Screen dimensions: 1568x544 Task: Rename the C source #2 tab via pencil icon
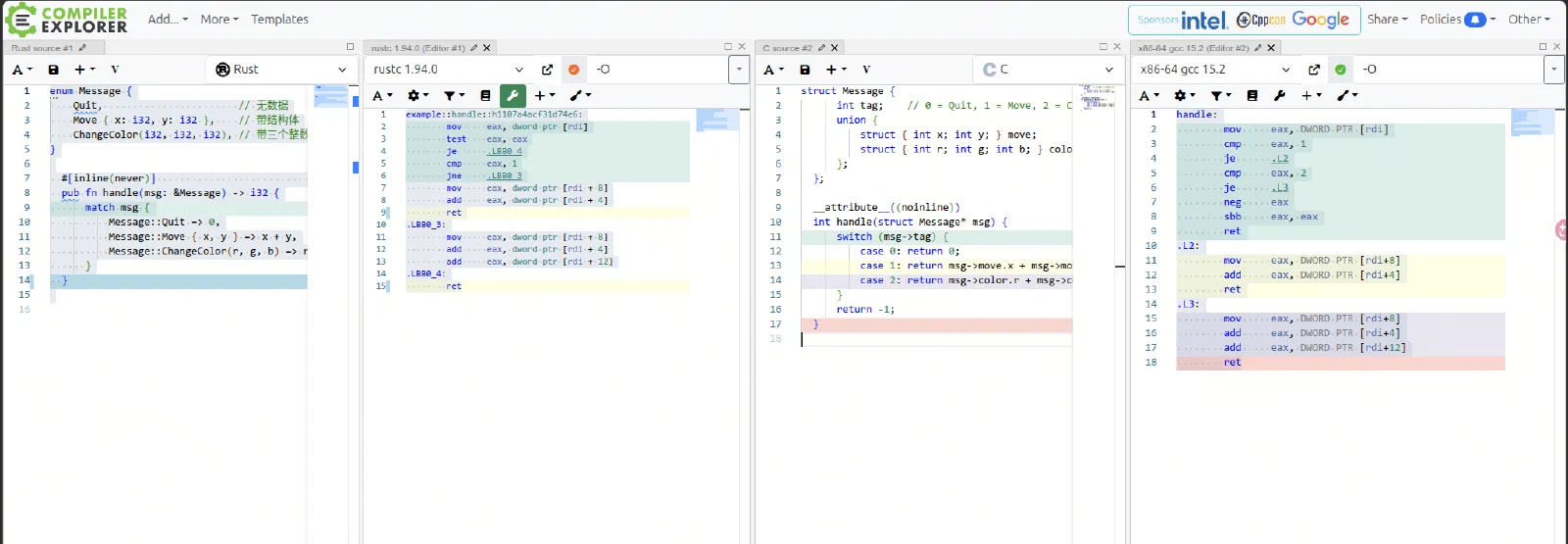pyautogui.click(x=821, y=47)
